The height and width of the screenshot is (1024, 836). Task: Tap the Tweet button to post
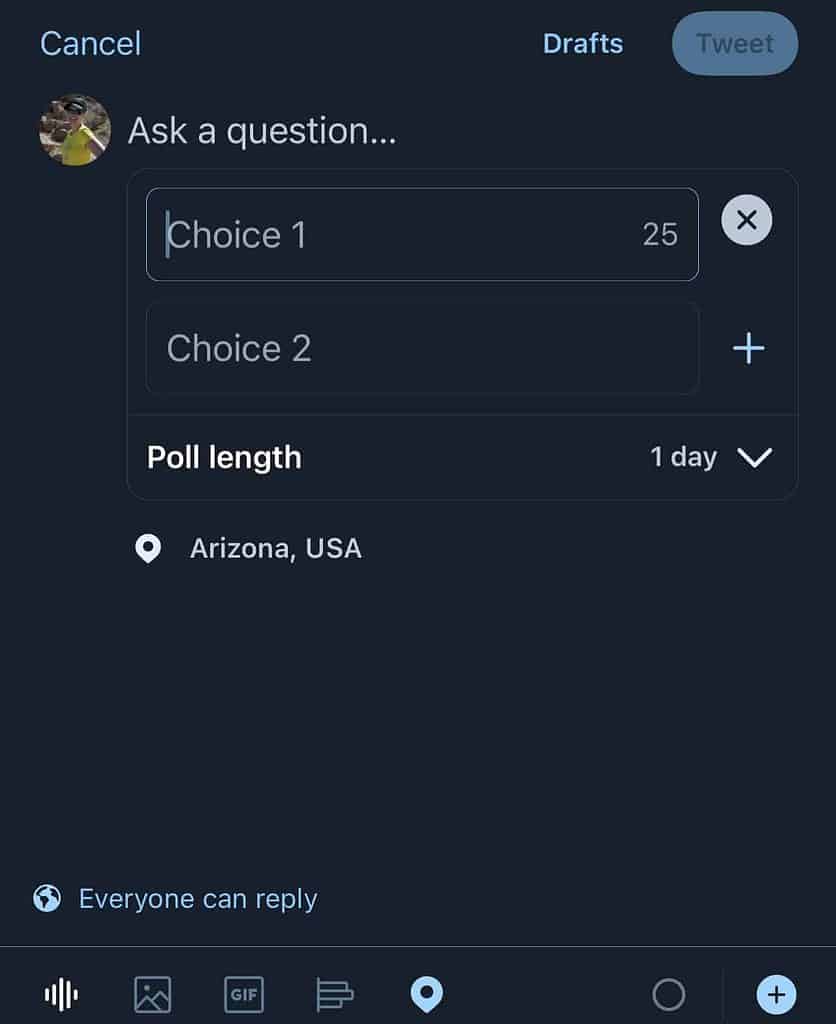click(x=734, y=43)
